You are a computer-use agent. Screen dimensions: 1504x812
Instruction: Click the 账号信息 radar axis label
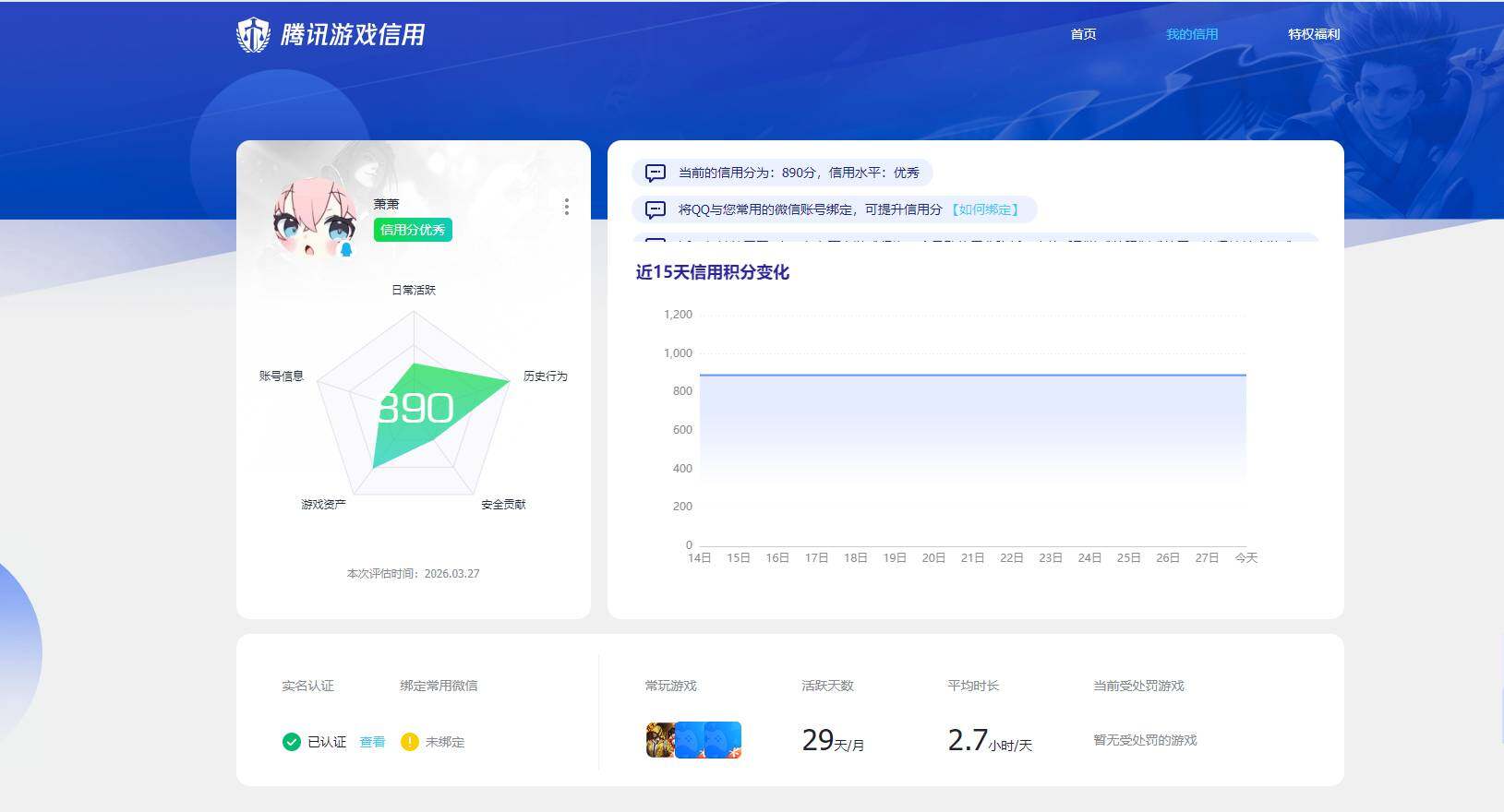[x=282, y=376]
